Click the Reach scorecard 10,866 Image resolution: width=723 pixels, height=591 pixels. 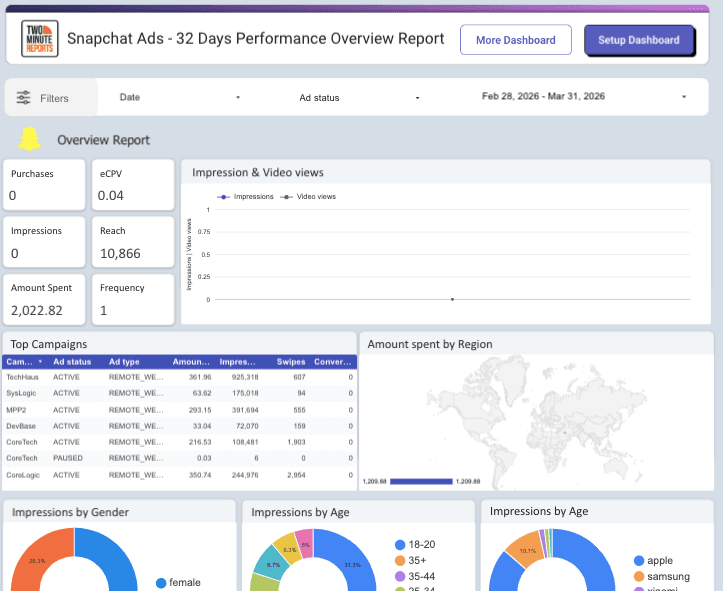click(133, 242)
